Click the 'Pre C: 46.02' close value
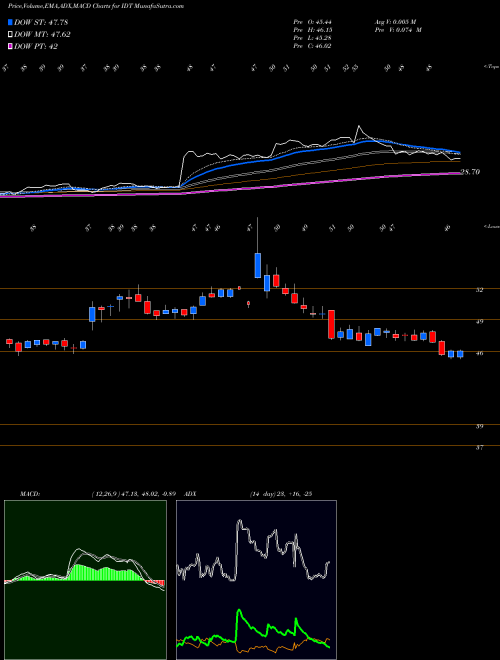The height and width of the screenshot is (660, 500). (312, 46)
